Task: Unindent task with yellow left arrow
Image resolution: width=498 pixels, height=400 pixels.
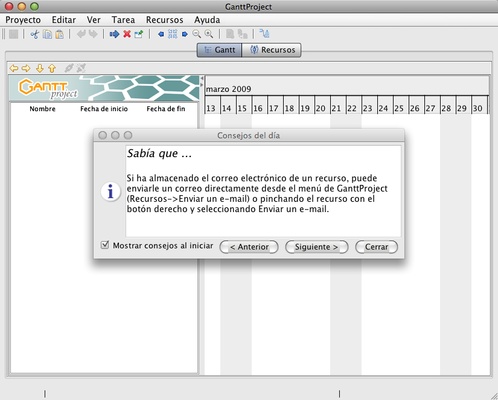Action: coord(14,68)
